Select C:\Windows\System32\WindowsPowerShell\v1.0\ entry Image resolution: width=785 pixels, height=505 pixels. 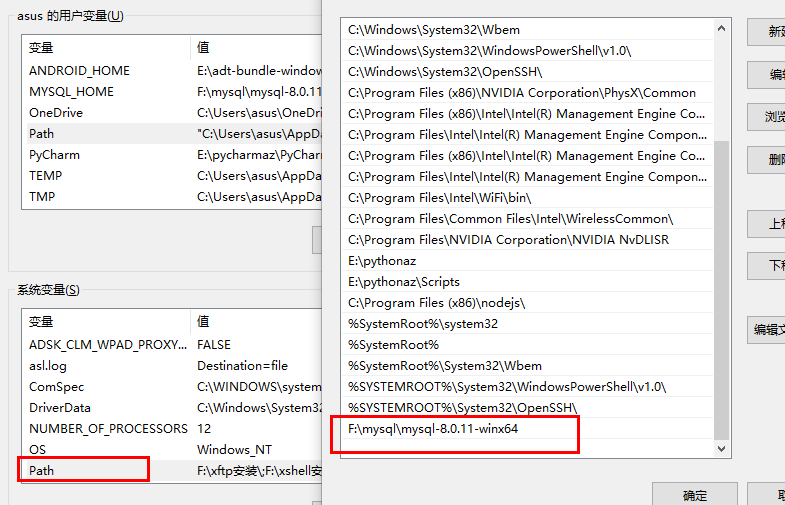528,51
